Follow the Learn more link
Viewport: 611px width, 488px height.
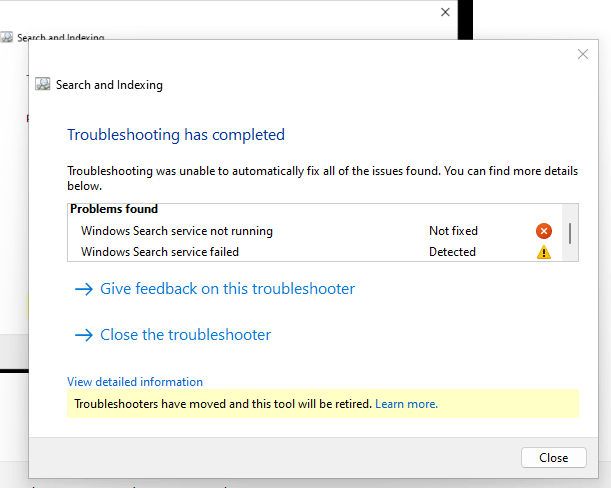click(406, 404)
